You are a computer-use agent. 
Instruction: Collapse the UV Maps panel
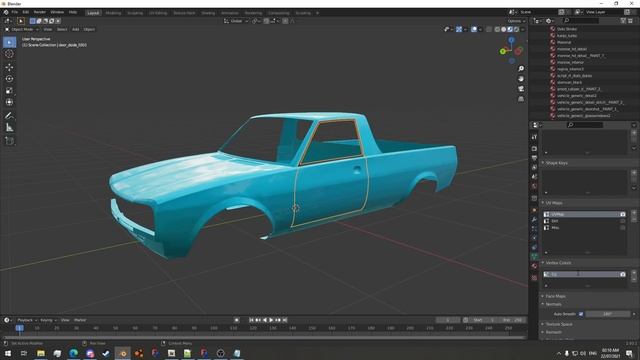553,203
